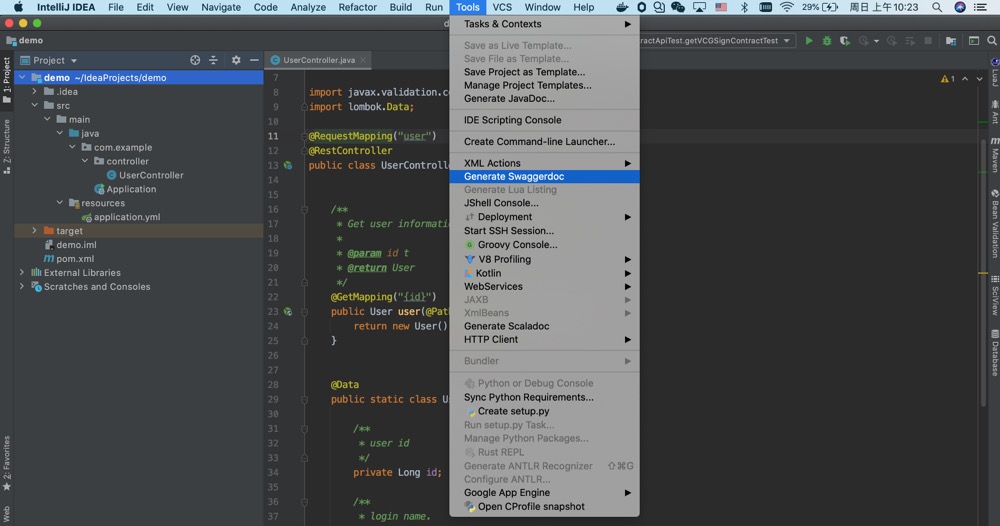Screen dimensions: 1000x526
Task: Collapse the demo project root node
Action: [22, 77]
